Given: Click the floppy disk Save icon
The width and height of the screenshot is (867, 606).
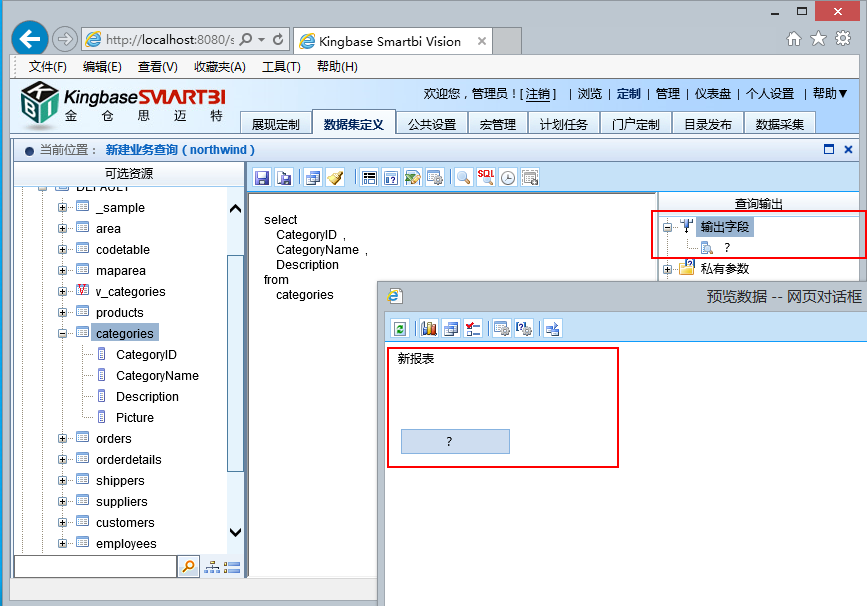Looking at the screenshot, I should click(262, 177).
